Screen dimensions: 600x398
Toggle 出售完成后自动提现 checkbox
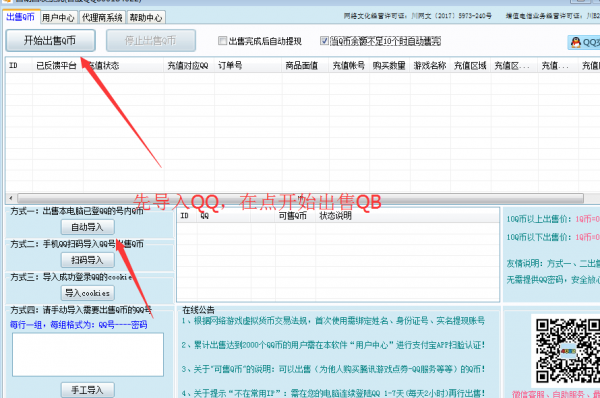pos(222,41)
